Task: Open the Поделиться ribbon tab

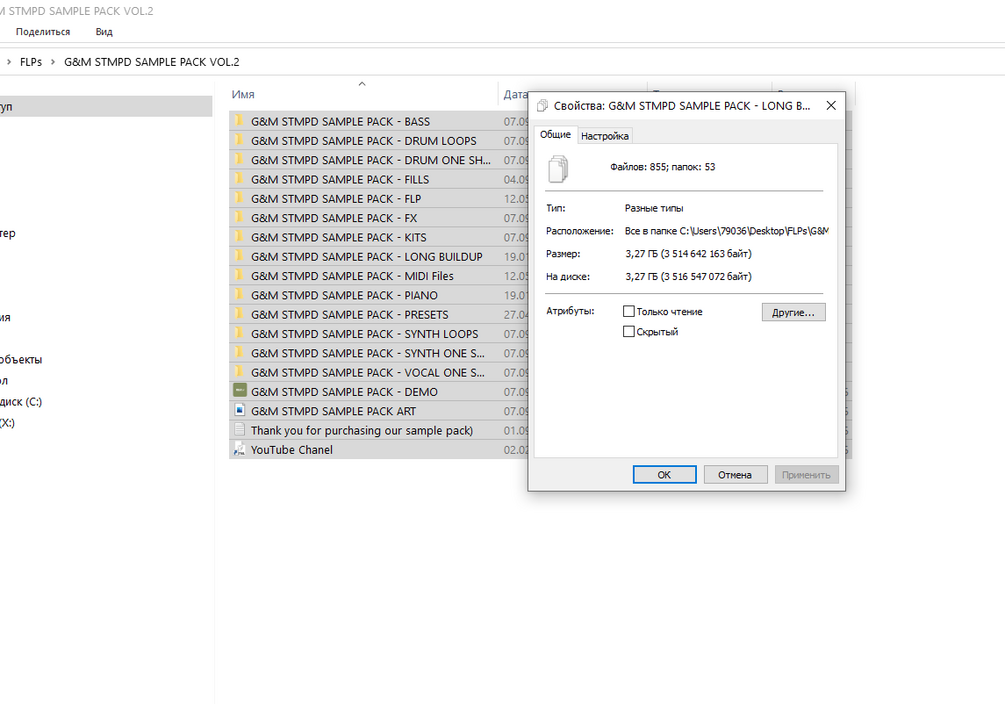Action: [x=43, y=31]
